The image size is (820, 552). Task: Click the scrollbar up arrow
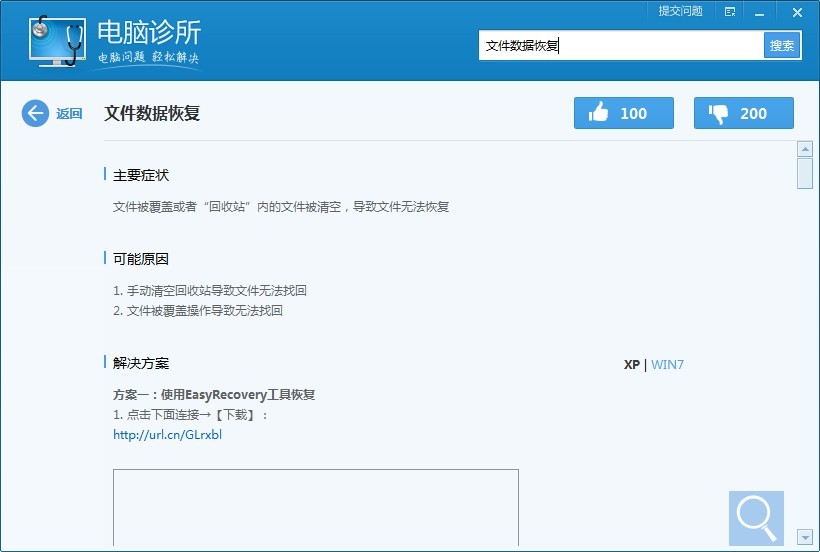click(804, 149)
